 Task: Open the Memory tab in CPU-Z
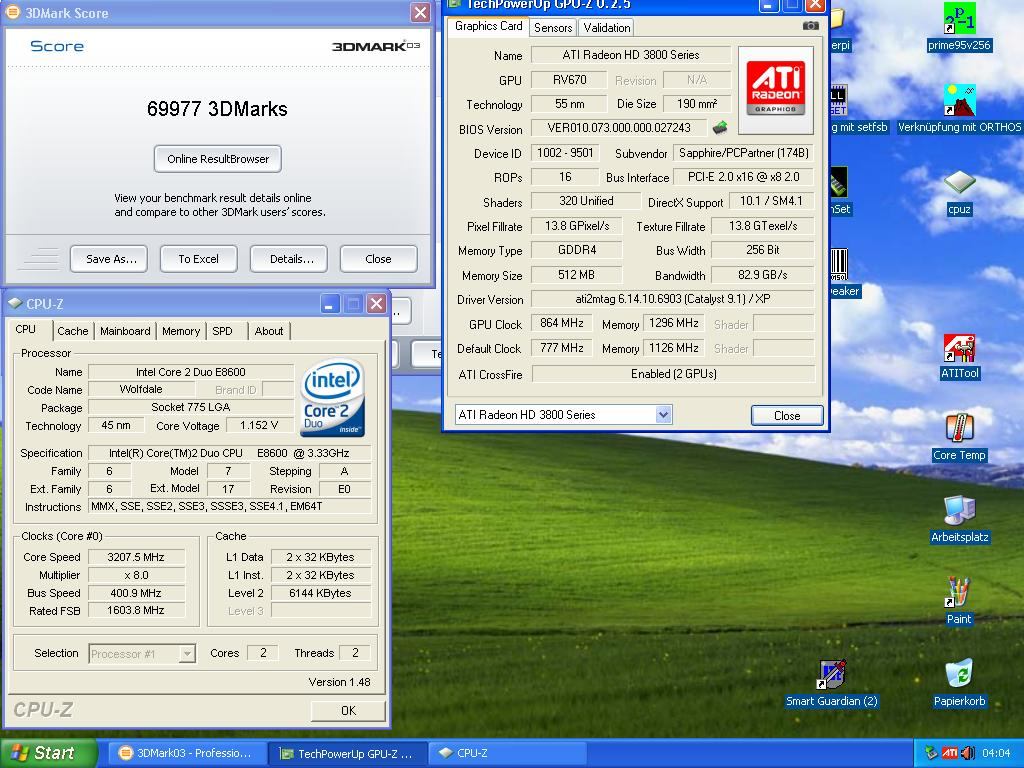181,331
